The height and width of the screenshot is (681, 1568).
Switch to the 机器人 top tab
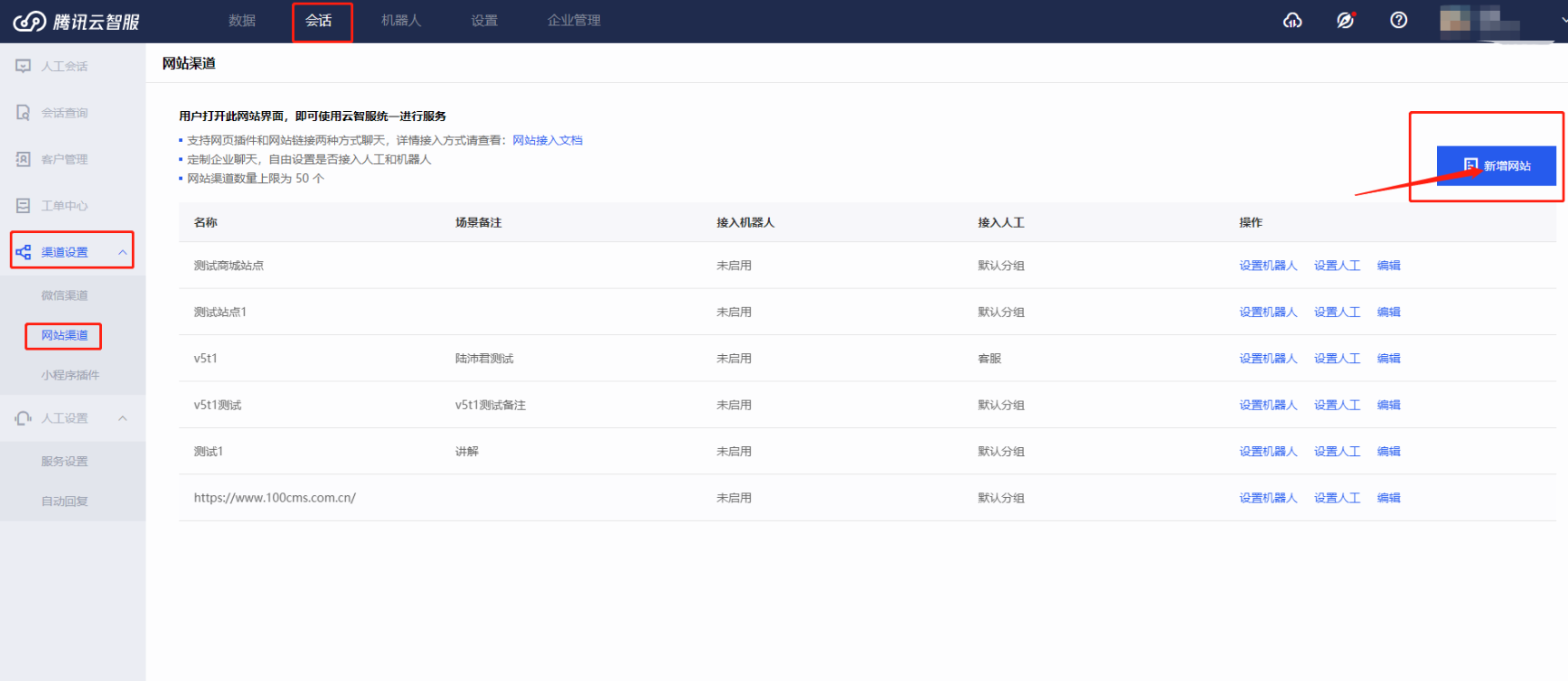400,20
